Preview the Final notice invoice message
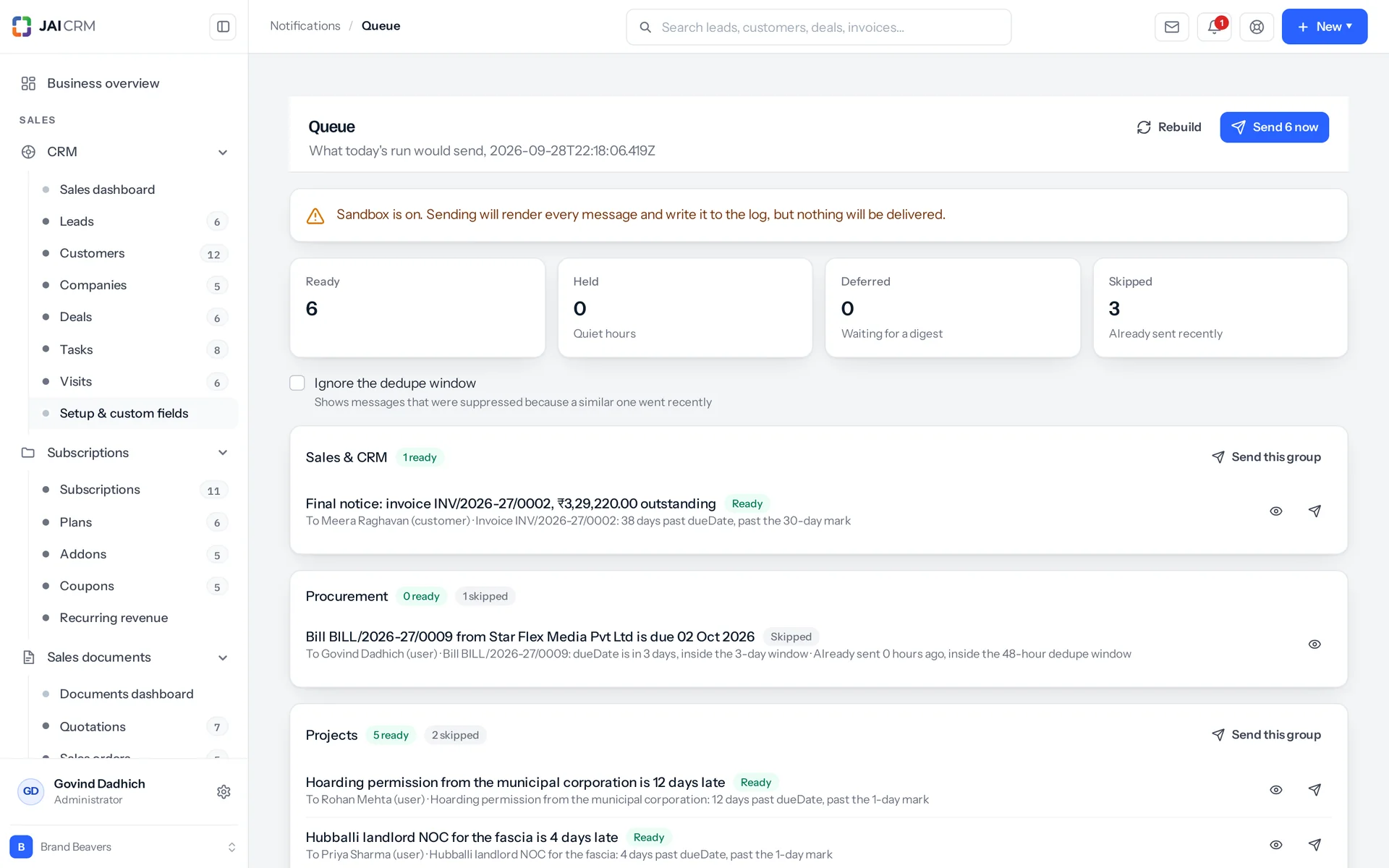This screenshot has height=868, width=1389. coord(1276,511)
